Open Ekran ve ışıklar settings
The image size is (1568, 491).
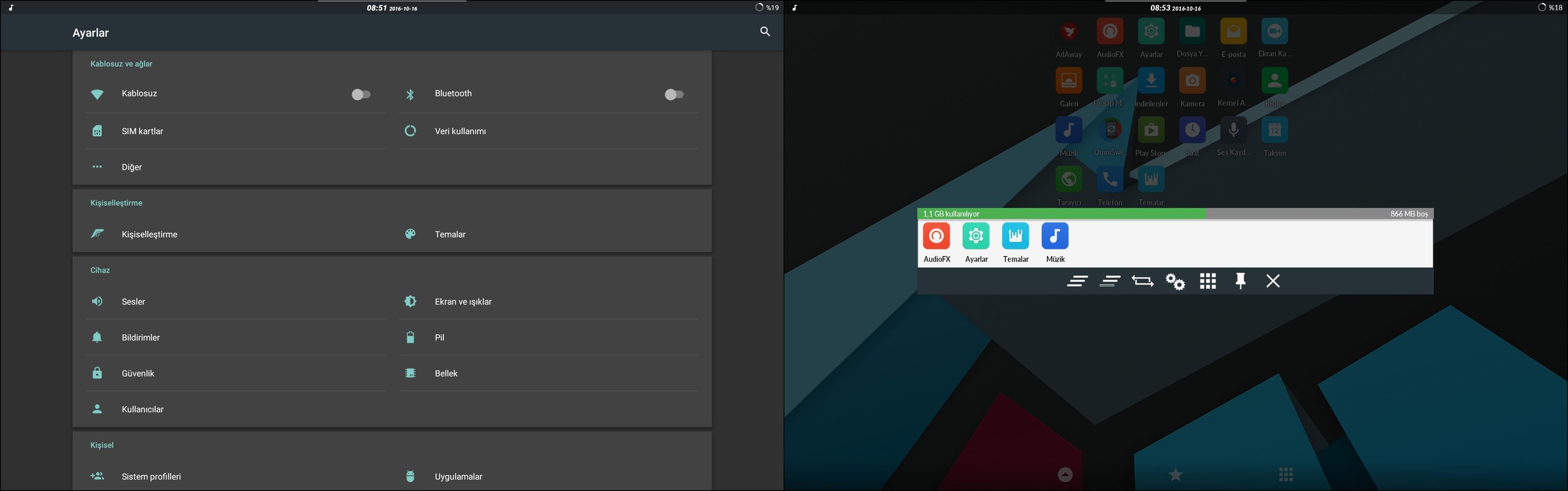[x=462, y=302]
